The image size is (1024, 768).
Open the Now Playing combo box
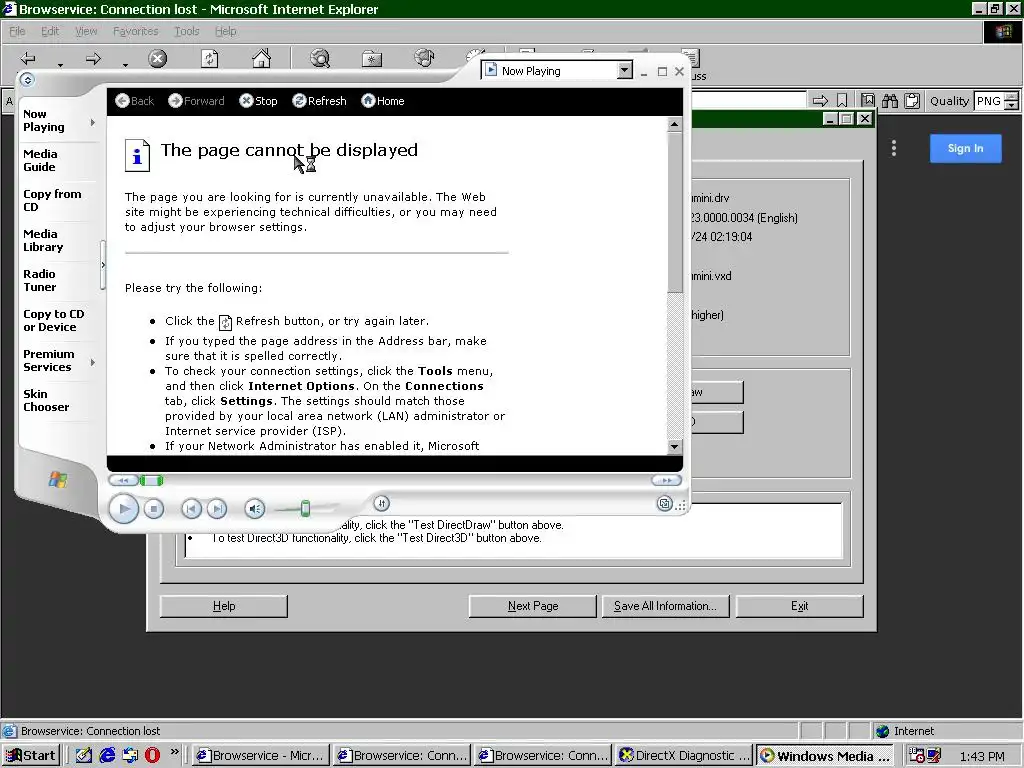tap(557, 71)
